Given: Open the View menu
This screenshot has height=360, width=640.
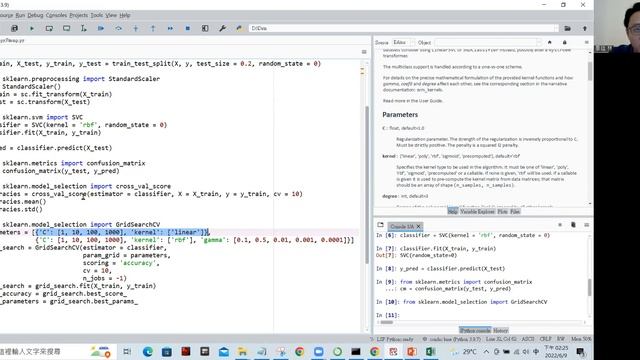Looking at the screenshot, I should coord(111,15).
